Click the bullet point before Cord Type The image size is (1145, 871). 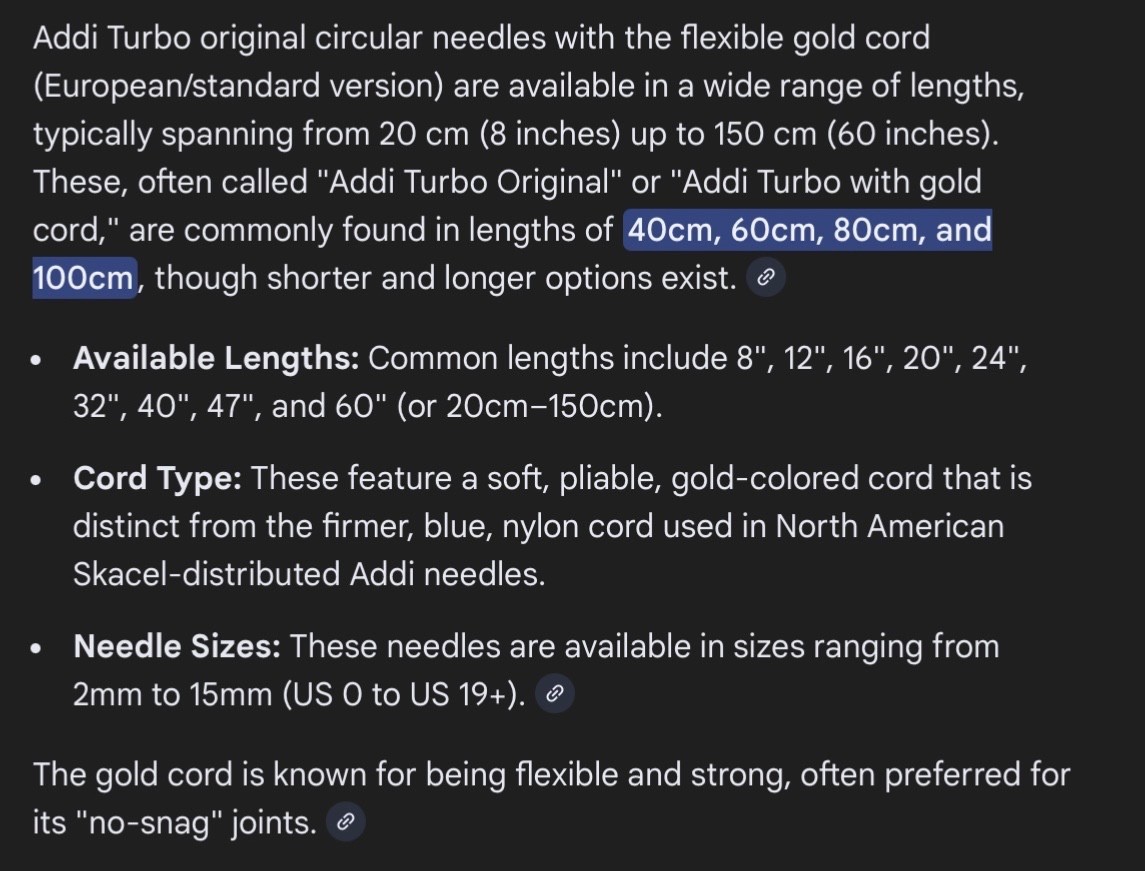37,480
